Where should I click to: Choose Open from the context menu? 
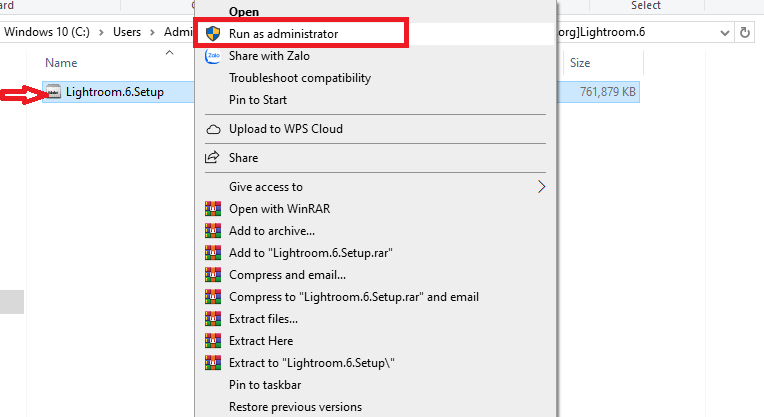244,12
